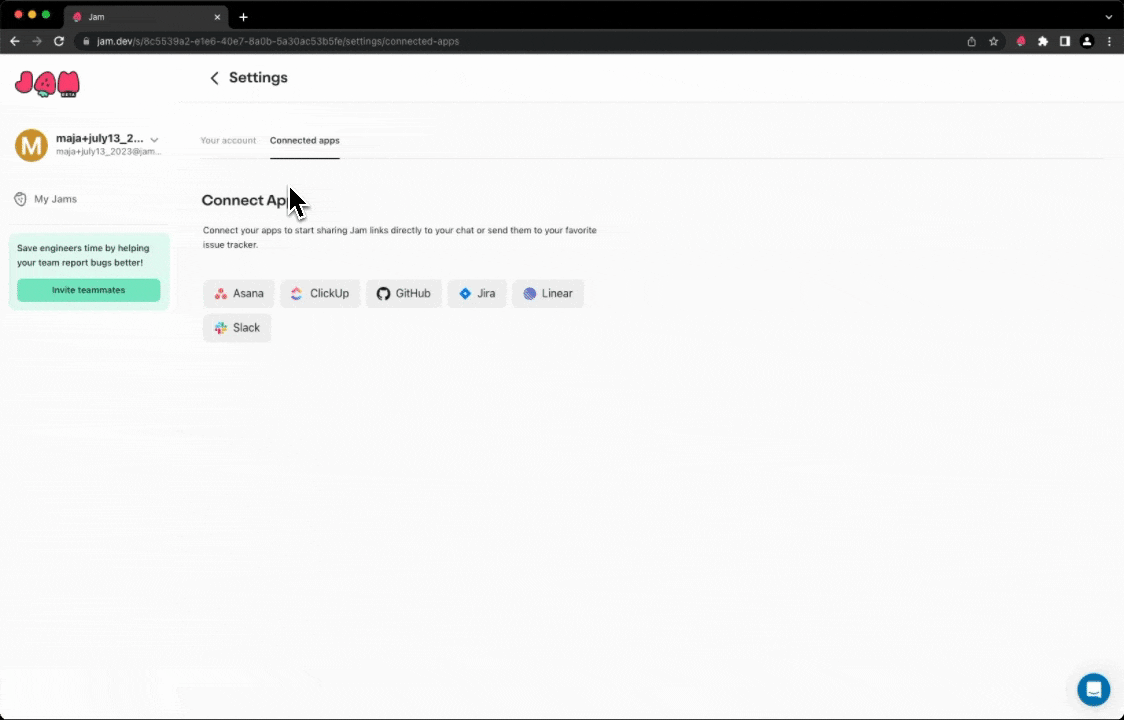Go back using the Settings arrow
Viewport: 1124px width, 720px height.
pyautogui.click(x=214, y=78)
